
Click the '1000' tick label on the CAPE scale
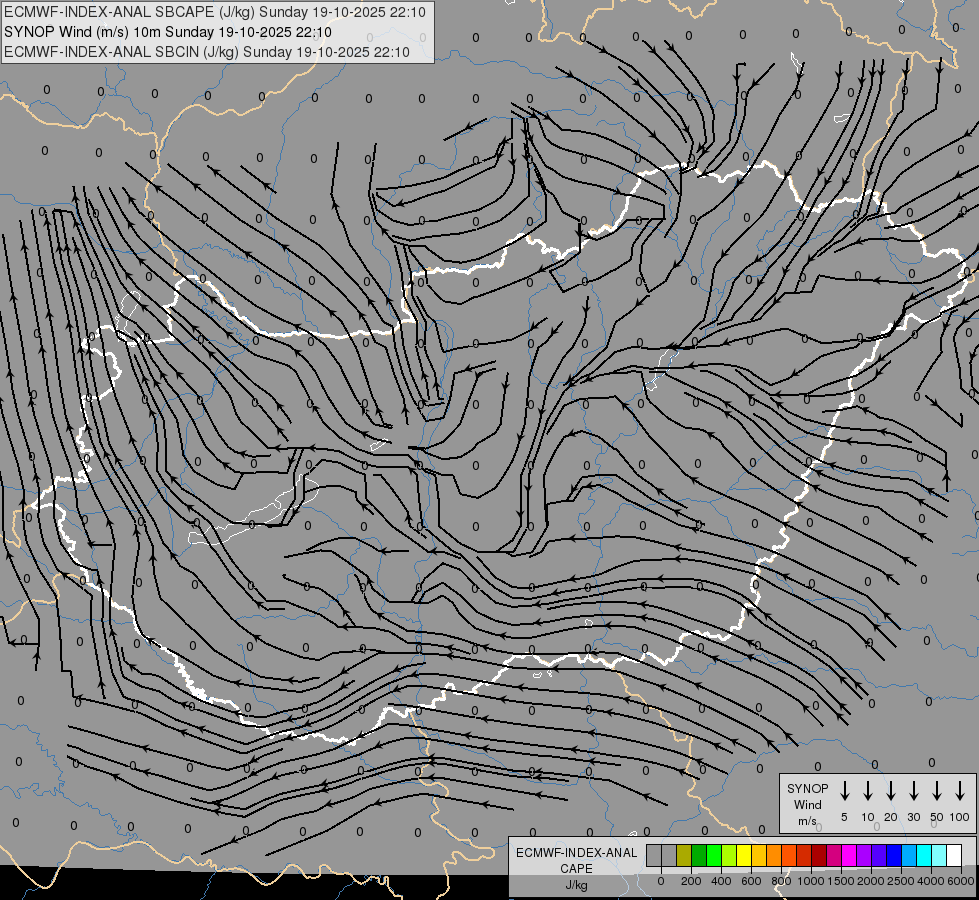(x=810, y=881)
